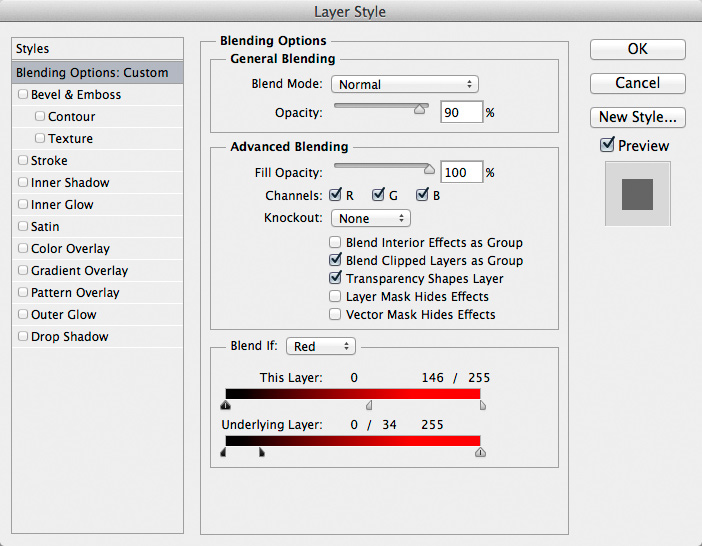Check Layer Mask Hides Effects
Viewport: 702px width, 546px height.
[x=335, y=296]
